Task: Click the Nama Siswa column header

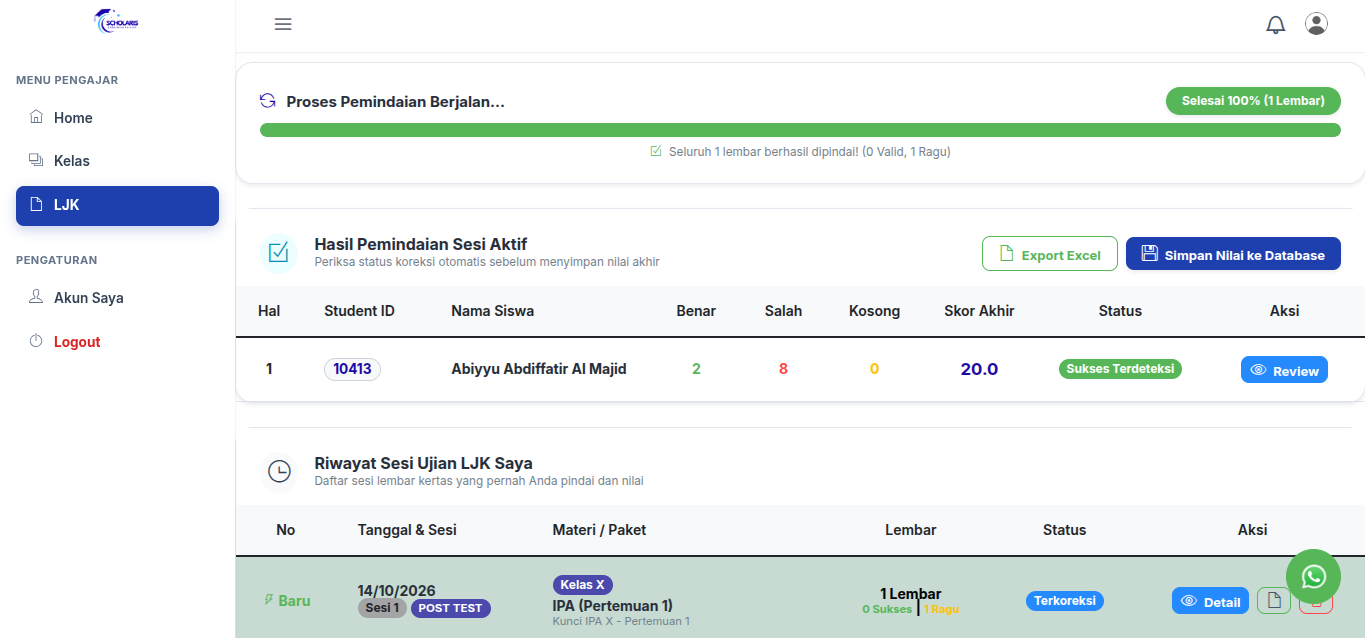Action: click(x=493, y=311)
